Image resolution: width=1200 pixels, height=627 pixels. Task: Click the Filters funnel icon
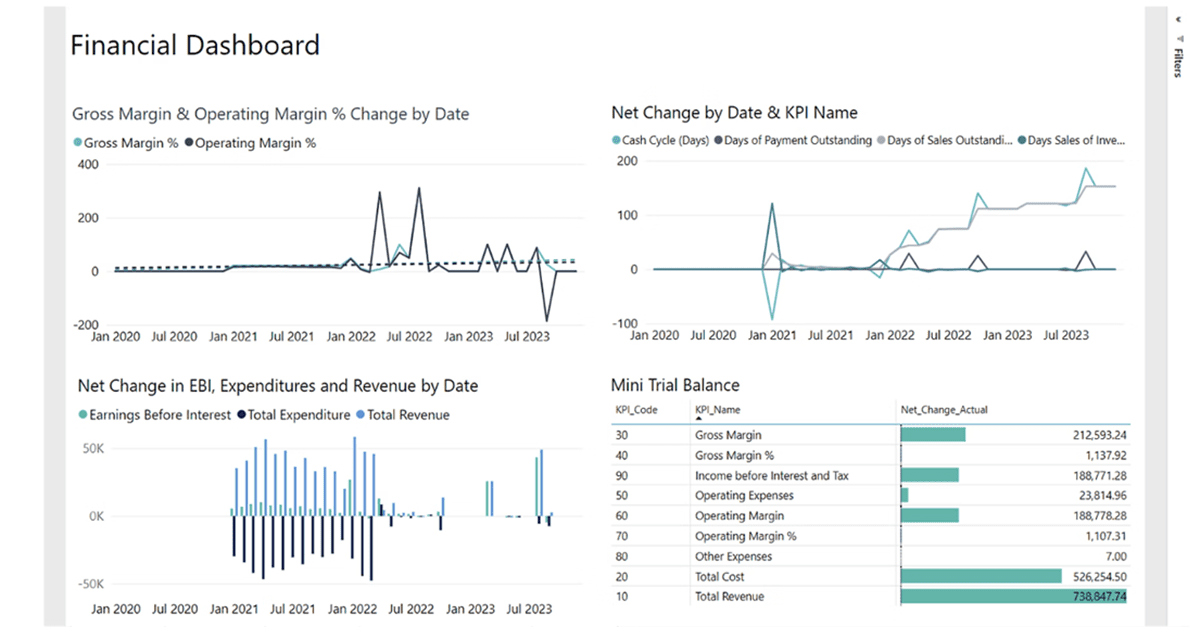pyautogui.click(x=1178, y=38)
